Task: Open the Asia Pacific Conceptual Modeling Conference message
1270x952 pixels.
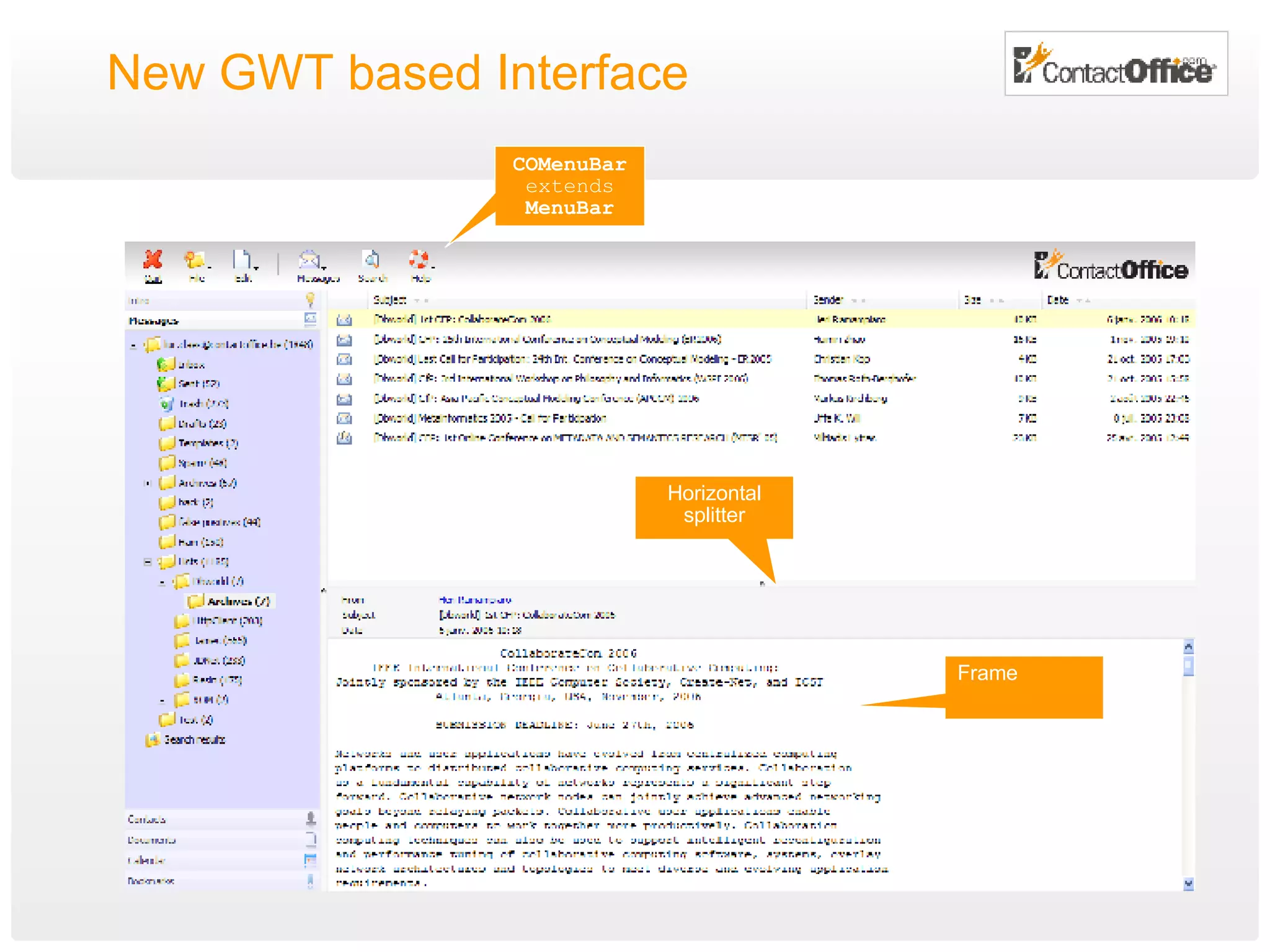Action: 762,399
